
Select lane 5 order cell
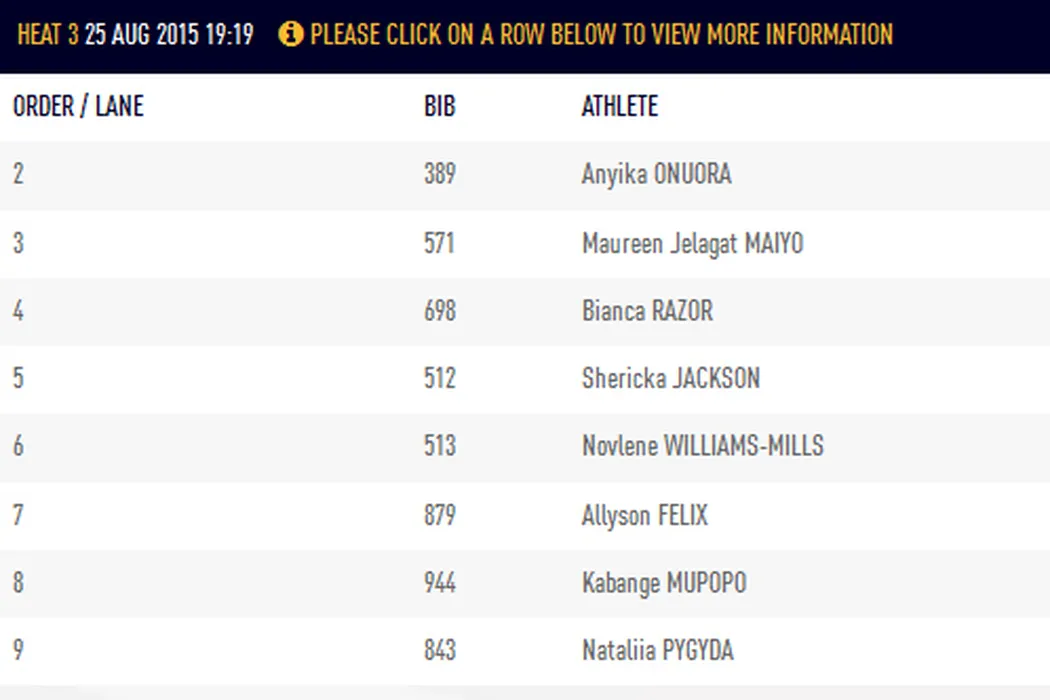[19, 378]
